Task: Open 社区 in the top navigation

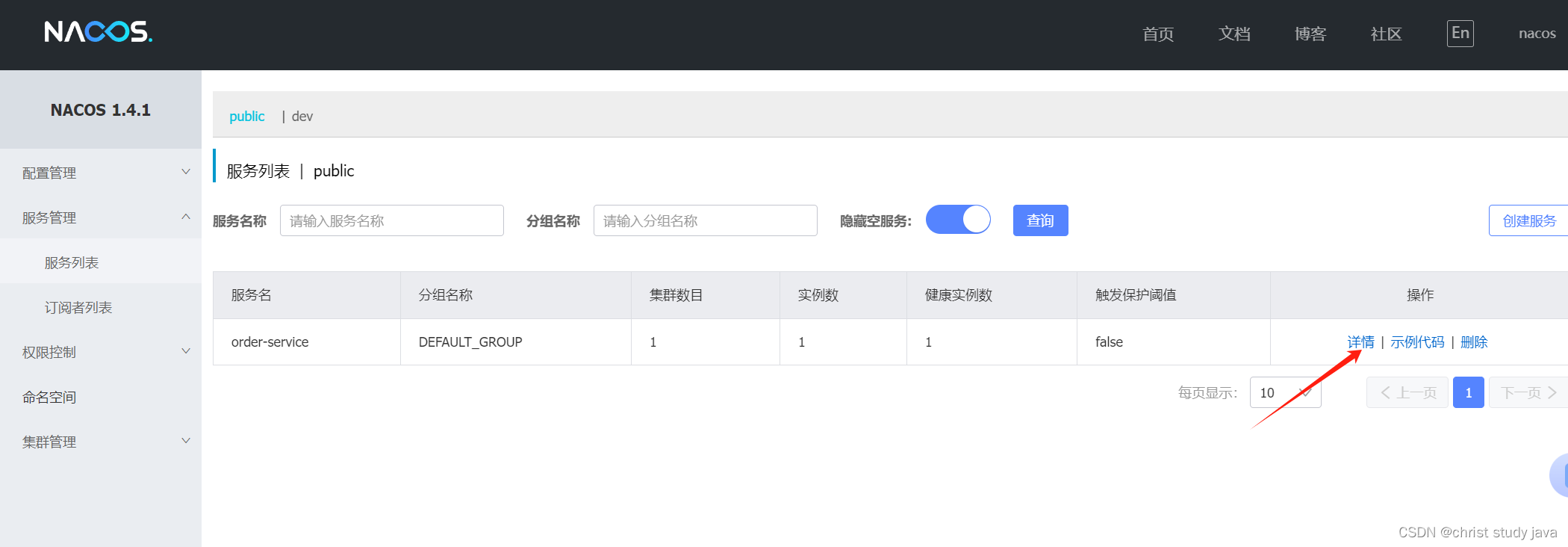Action: pos(1387,34)
